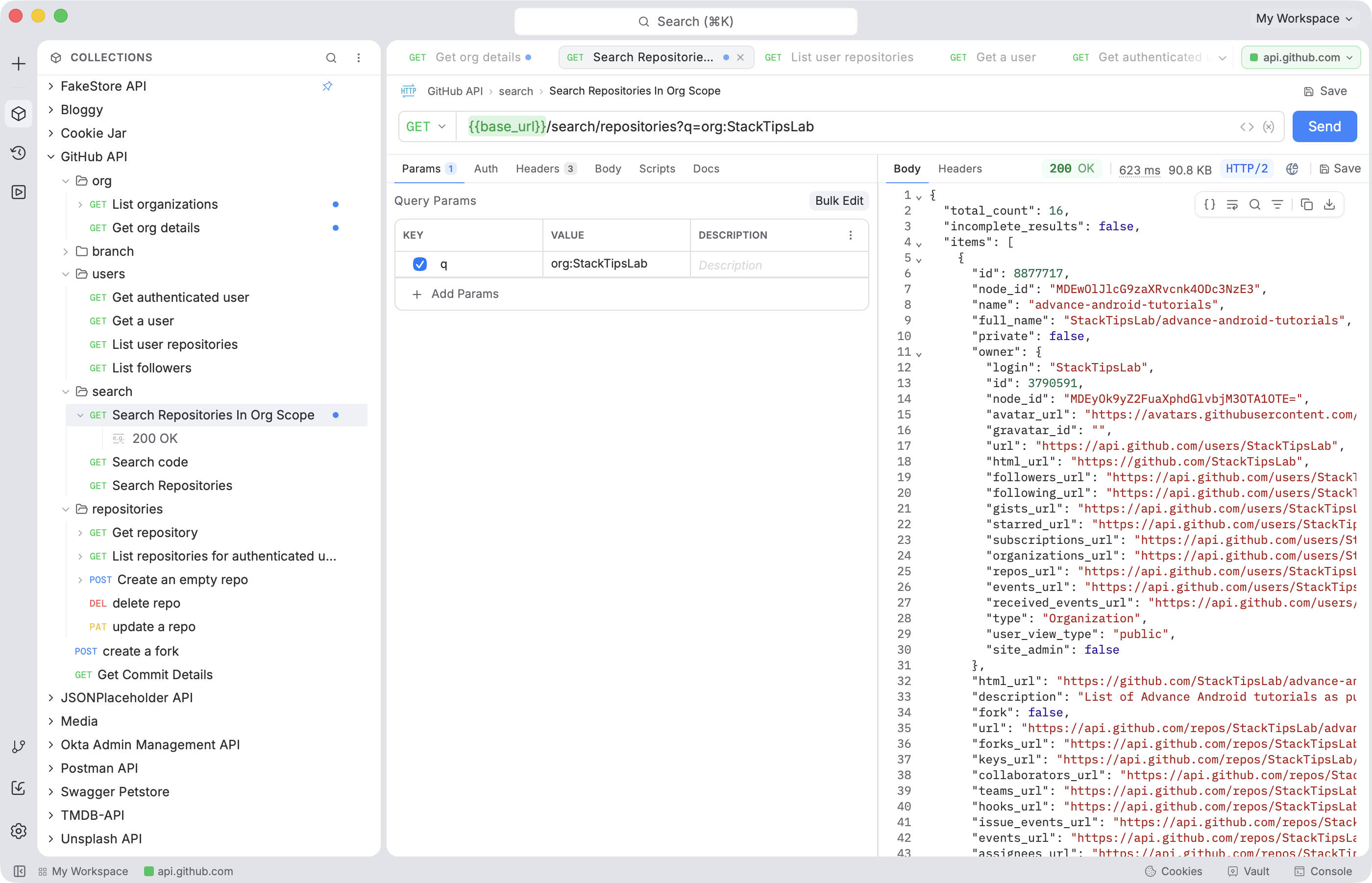Expand the branch folder in GitHub API
The height and width of the screenshot is (883, 1372).
(x=65, y=252)
